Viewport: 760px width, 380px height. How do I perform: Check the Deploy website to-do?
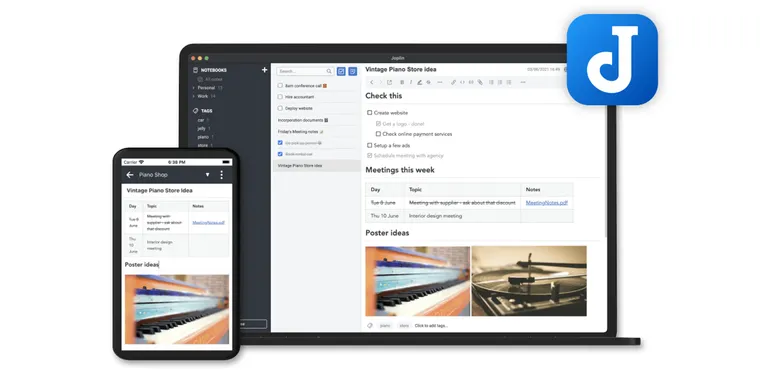point(280,109)
